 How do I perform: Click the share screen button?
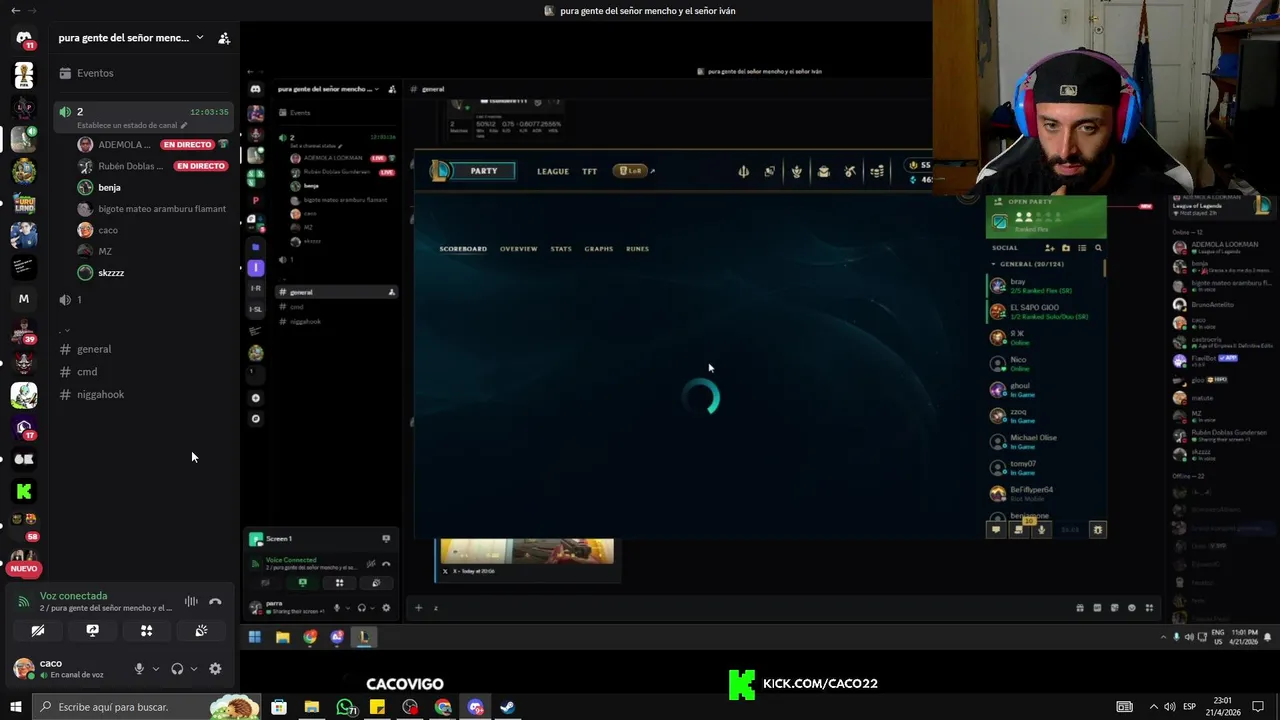coord(92,631)
